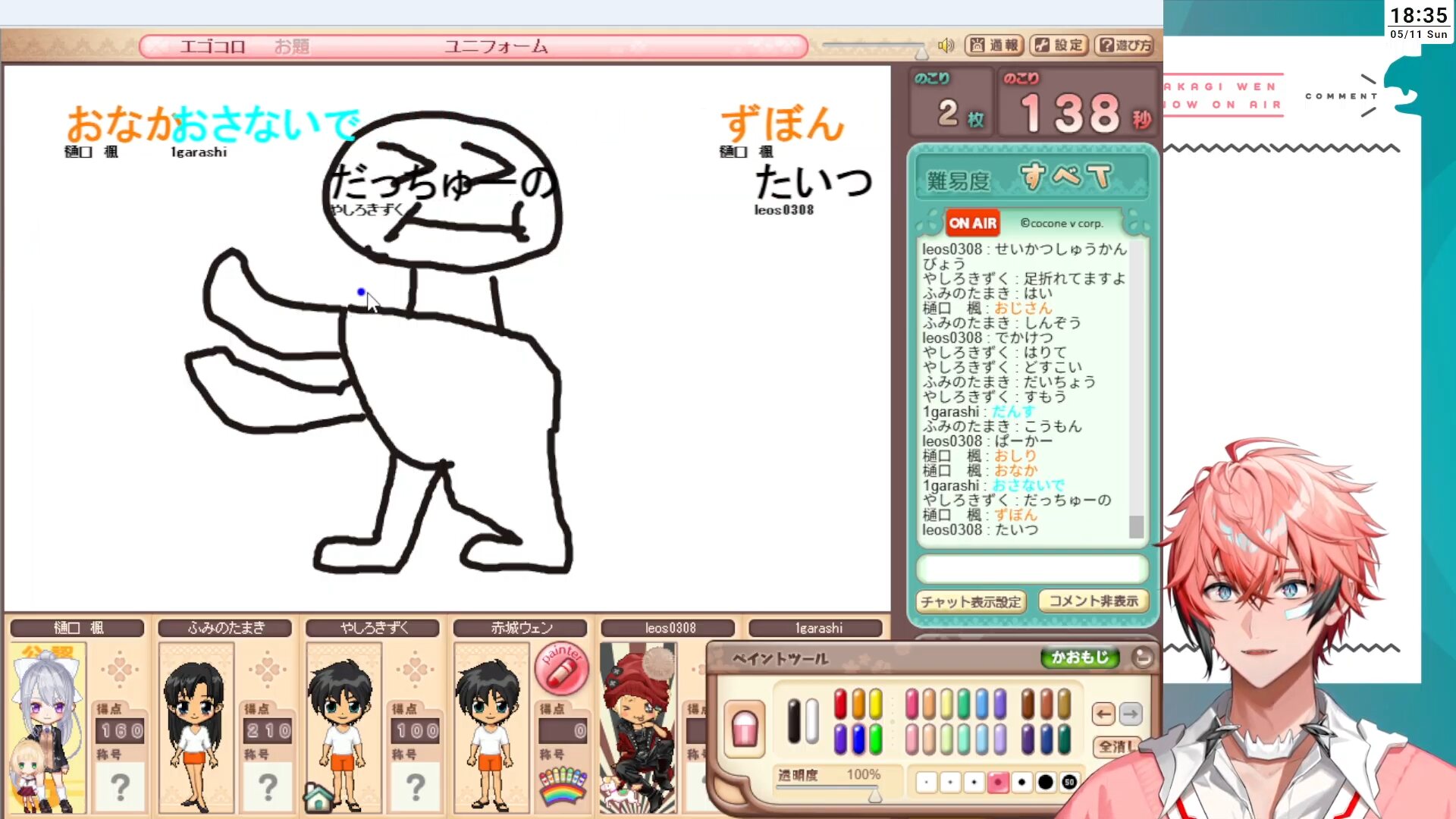Viewport: 1456px width, 819px height.
Task: Click the painter badge on 赤城ウェン
Action: (562, 668)
